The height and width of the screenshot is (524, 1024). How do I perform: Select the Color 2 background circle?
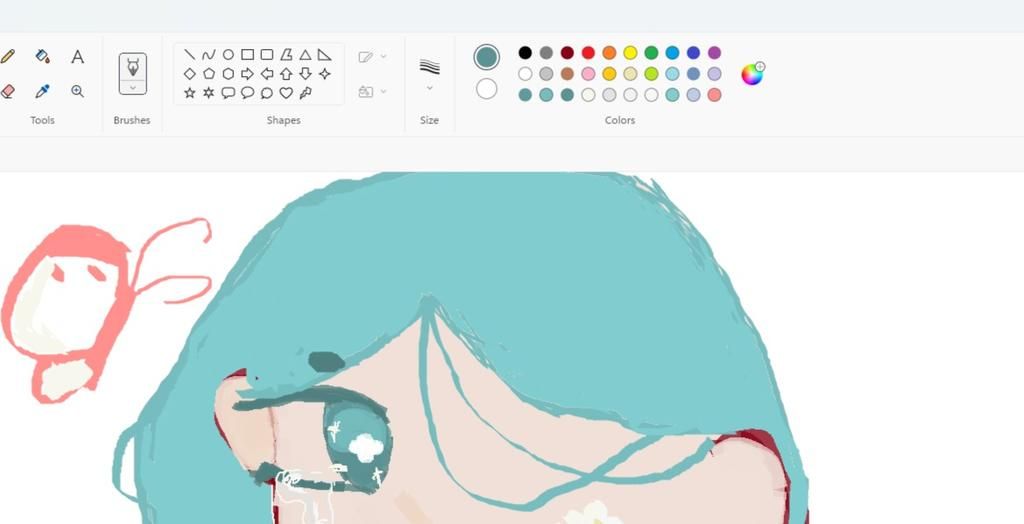[487, 89]
